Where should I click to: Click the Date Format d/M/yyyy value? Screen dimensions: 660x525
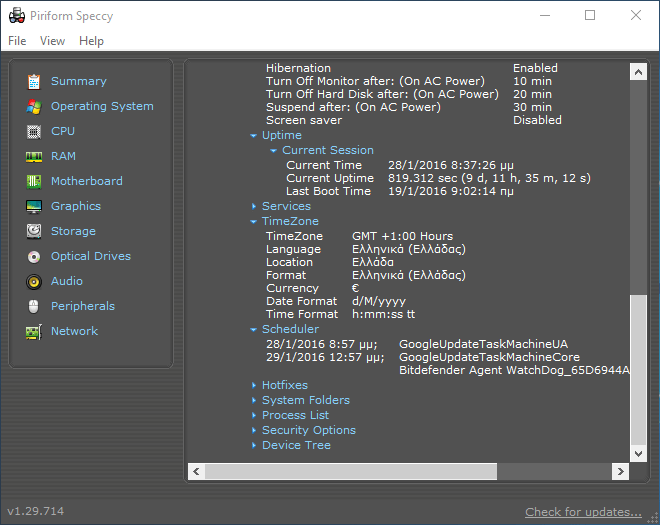click(x=379, y=301)
